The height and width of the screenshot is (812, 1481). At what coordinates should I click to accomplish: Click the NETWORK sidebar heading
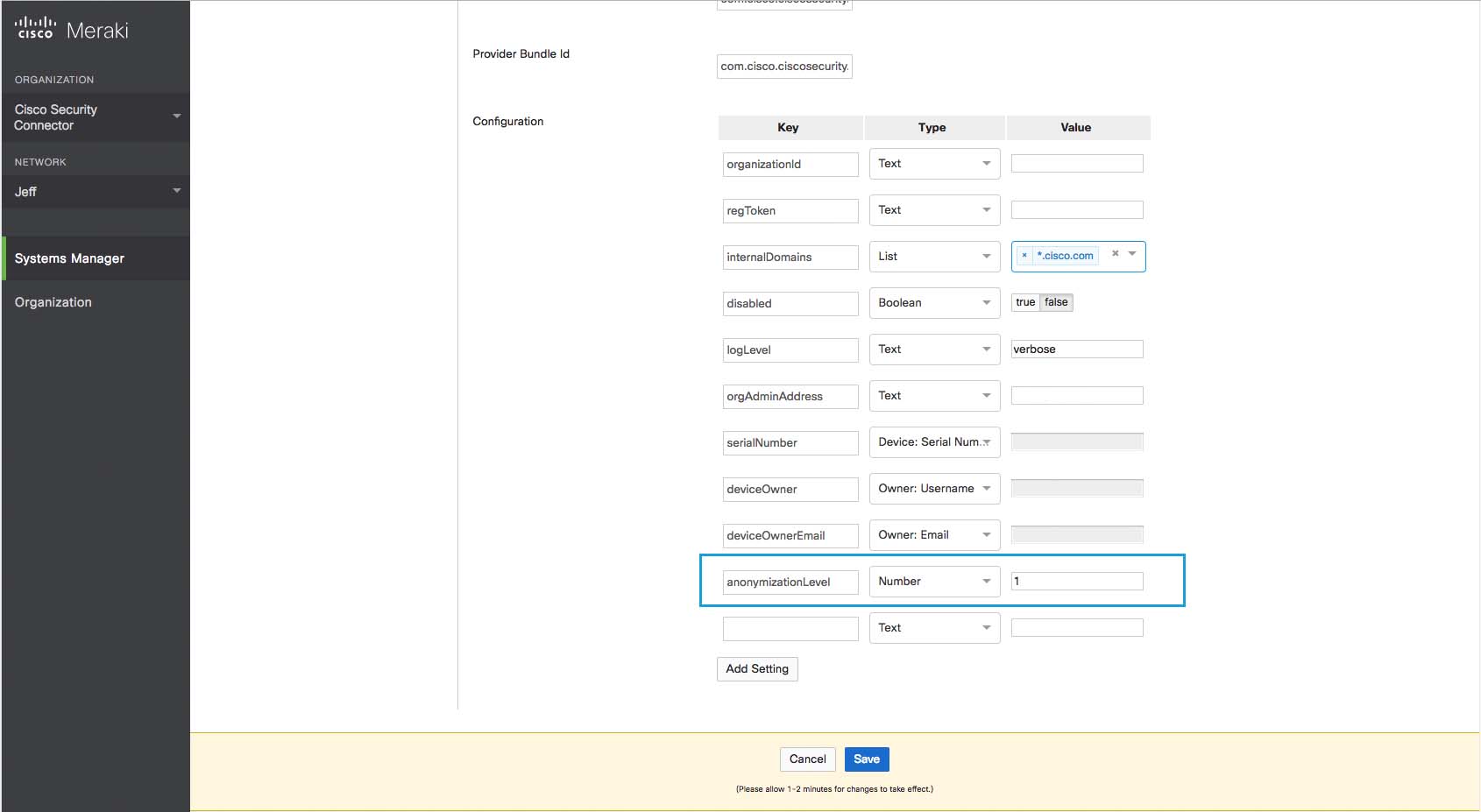[40, 162]
